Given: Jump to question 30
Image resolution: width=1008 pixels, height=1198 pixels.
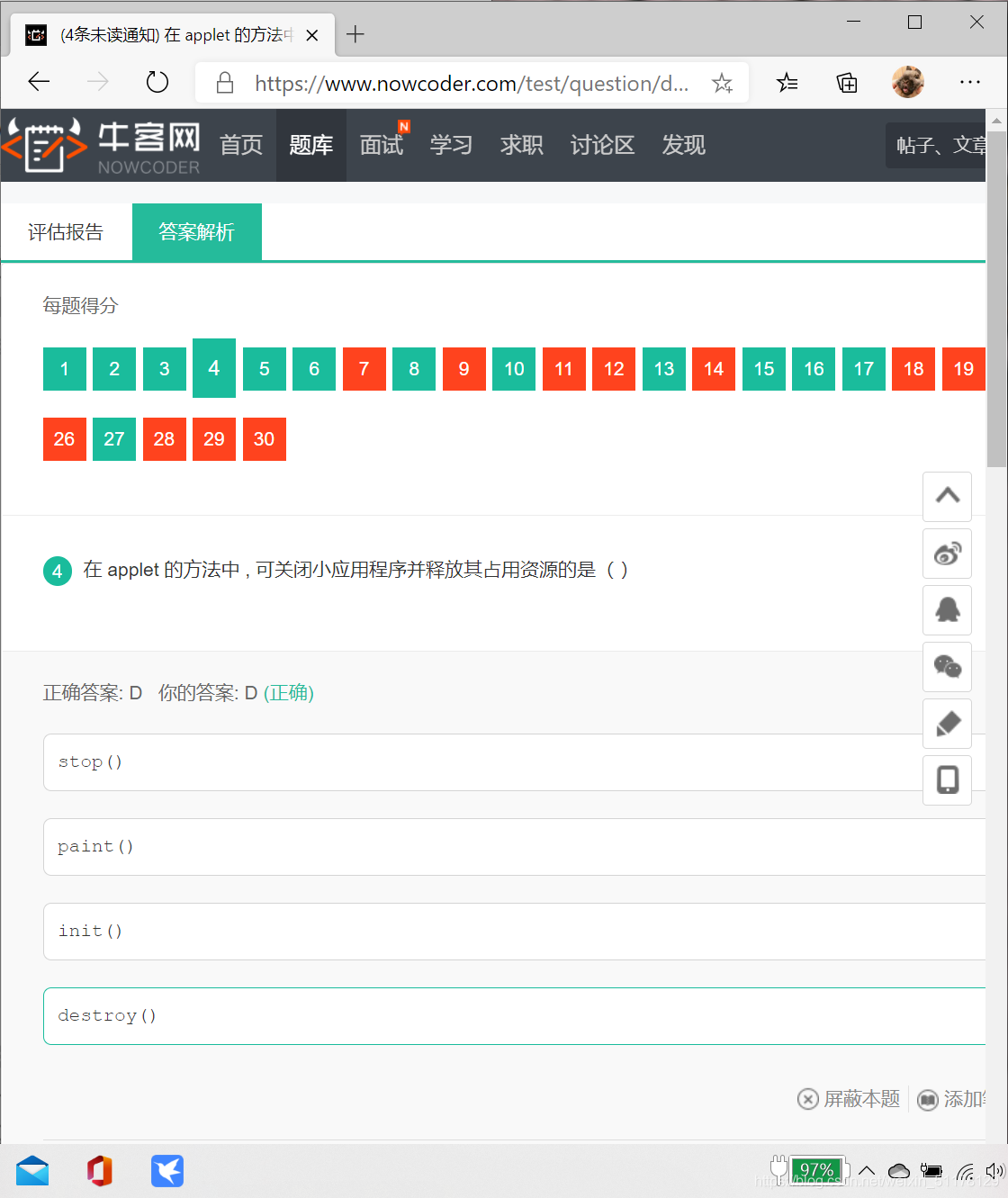Looking at the screenshot, I should click(x=265, y=439).
